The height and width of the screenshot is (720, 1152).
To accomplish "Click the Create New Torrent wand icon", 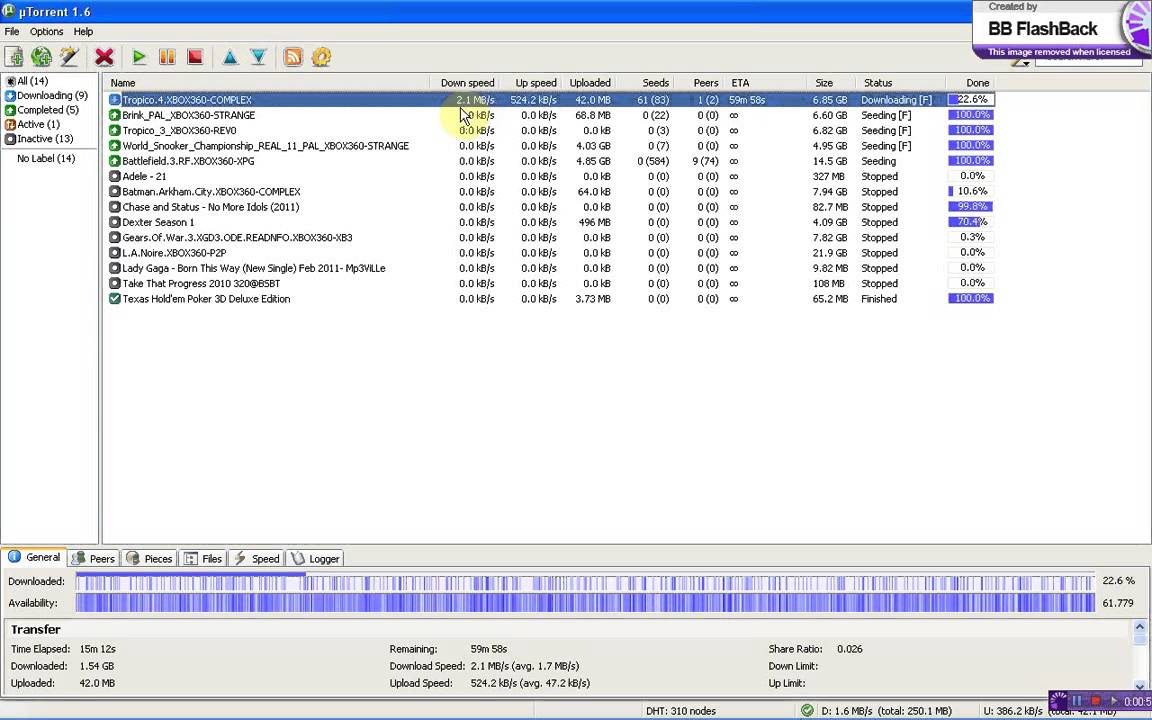I will coord(69,57).
